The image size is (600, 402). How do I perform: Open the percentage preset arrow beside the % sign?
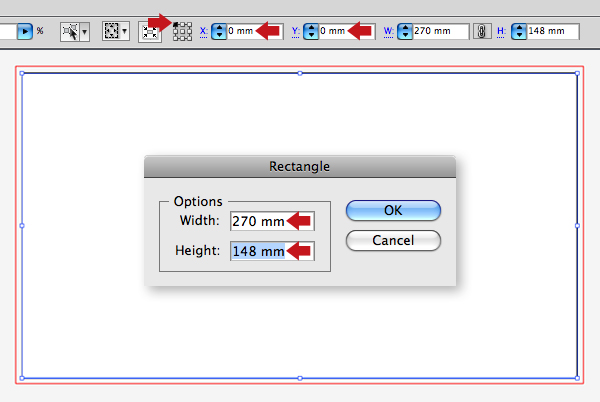[x=25, y=31]
